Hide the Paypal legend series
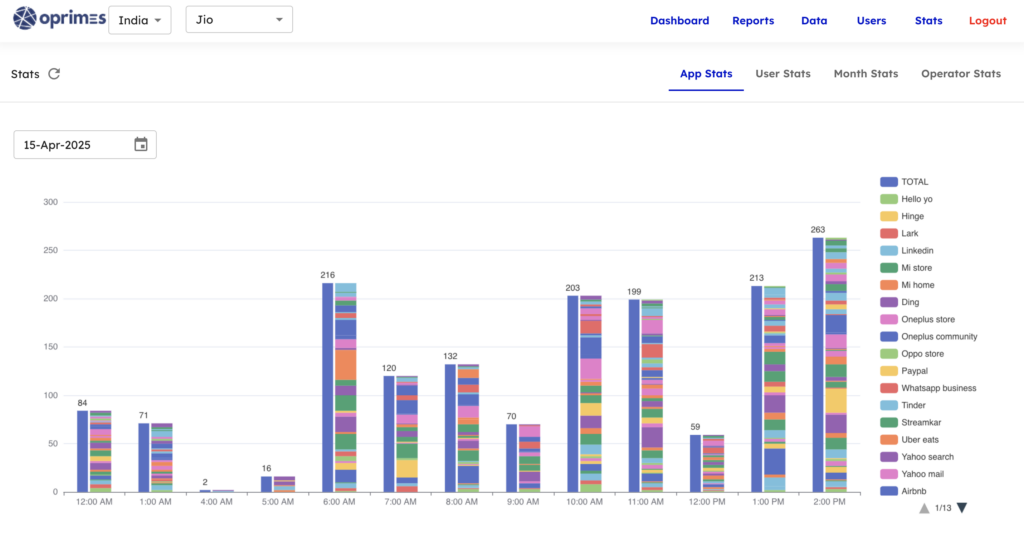This screenshot has width=1024, height=560. (904, 371)
